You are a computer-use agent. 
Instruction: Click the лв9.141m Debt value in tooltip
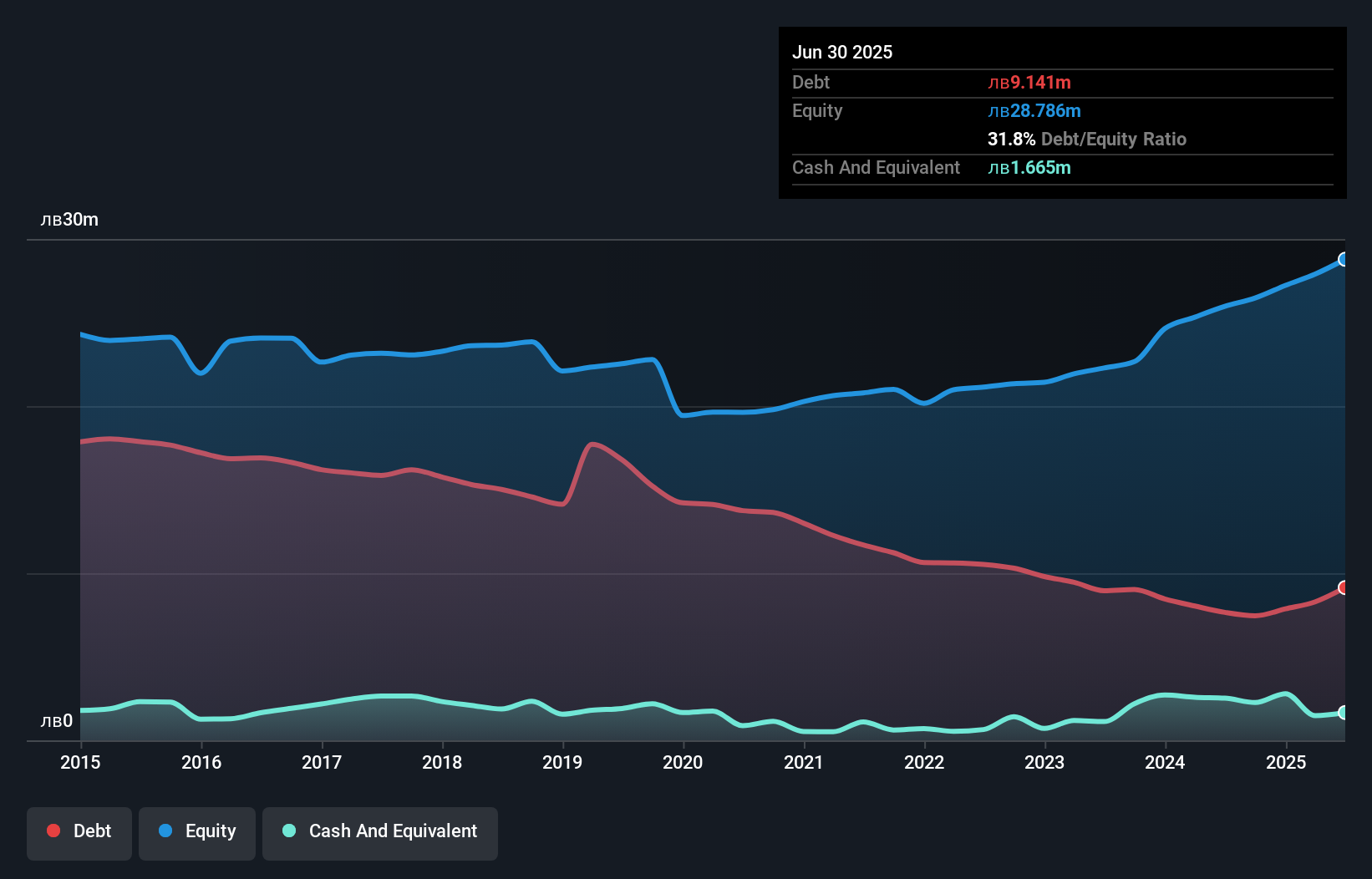[x=1031, y=82]
